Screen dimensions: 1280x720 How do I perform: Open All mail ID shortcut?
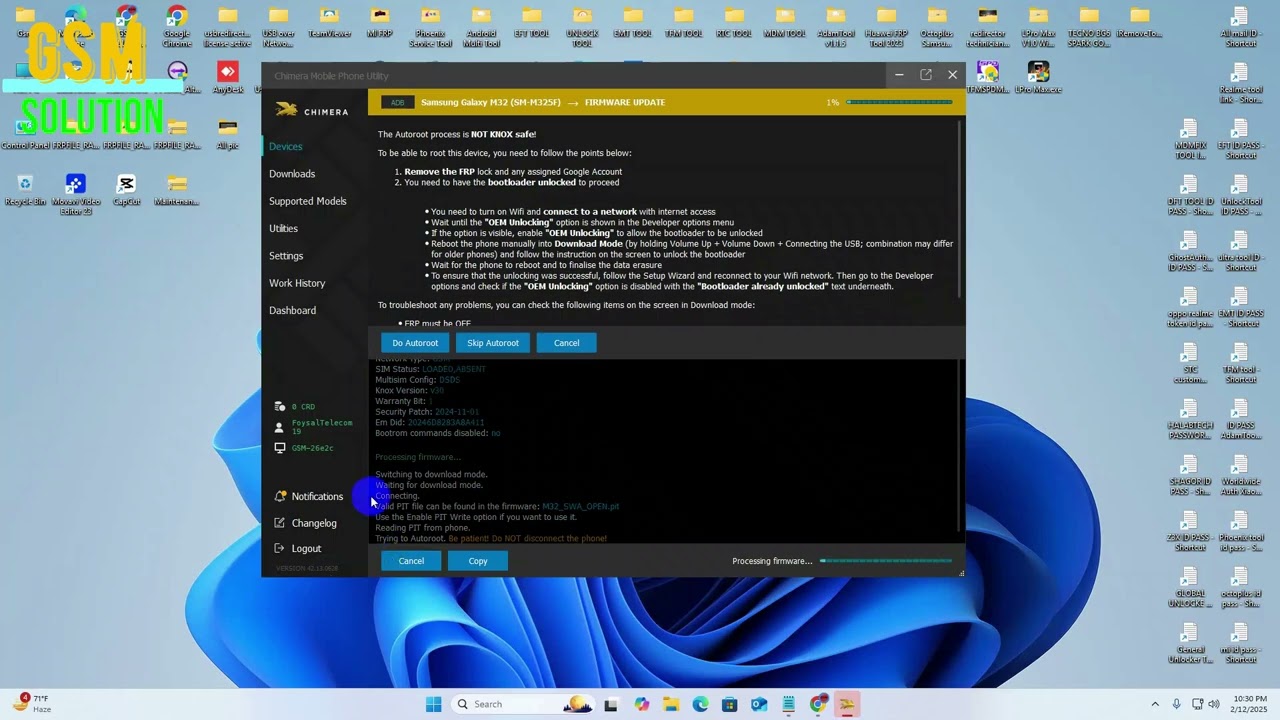click(x=1240, y=26)
